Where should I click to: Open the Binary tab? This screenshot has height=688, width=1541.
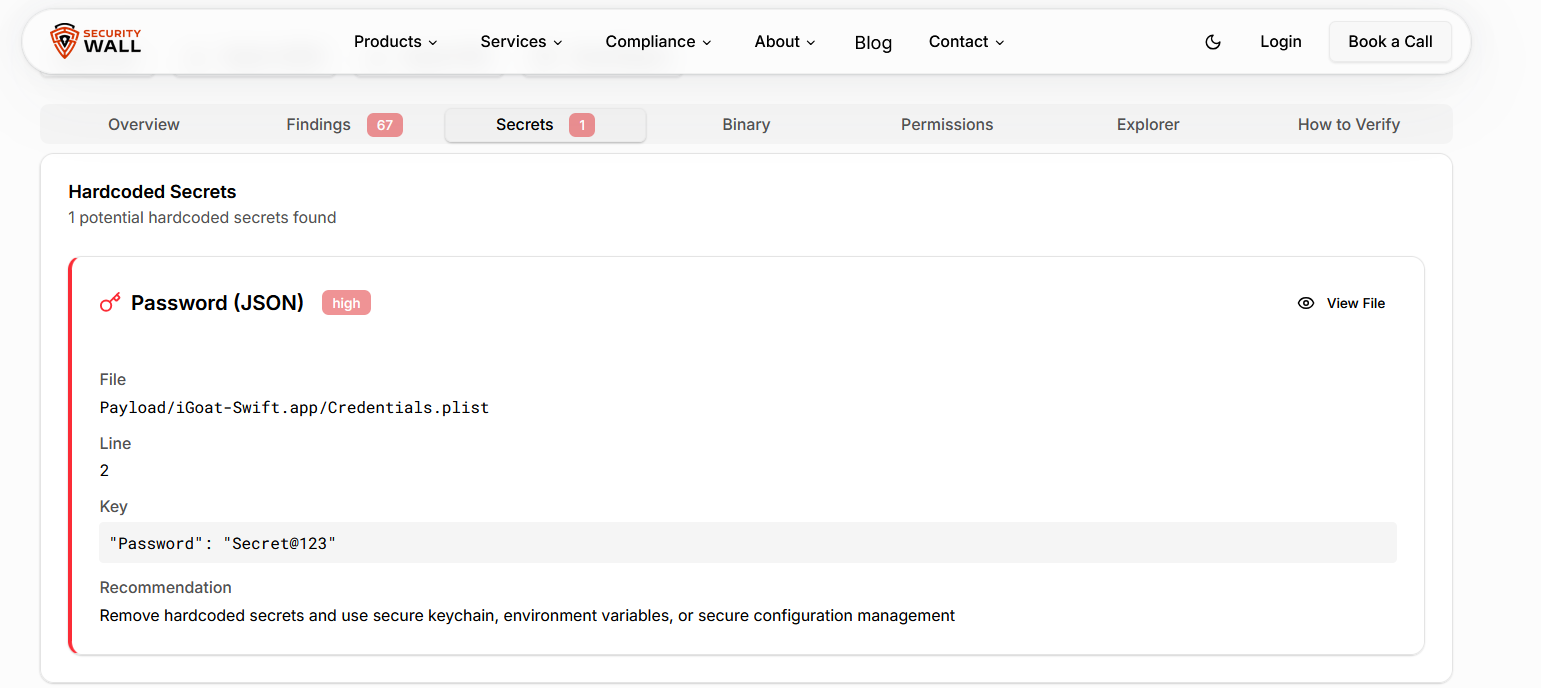pos(746,125)
